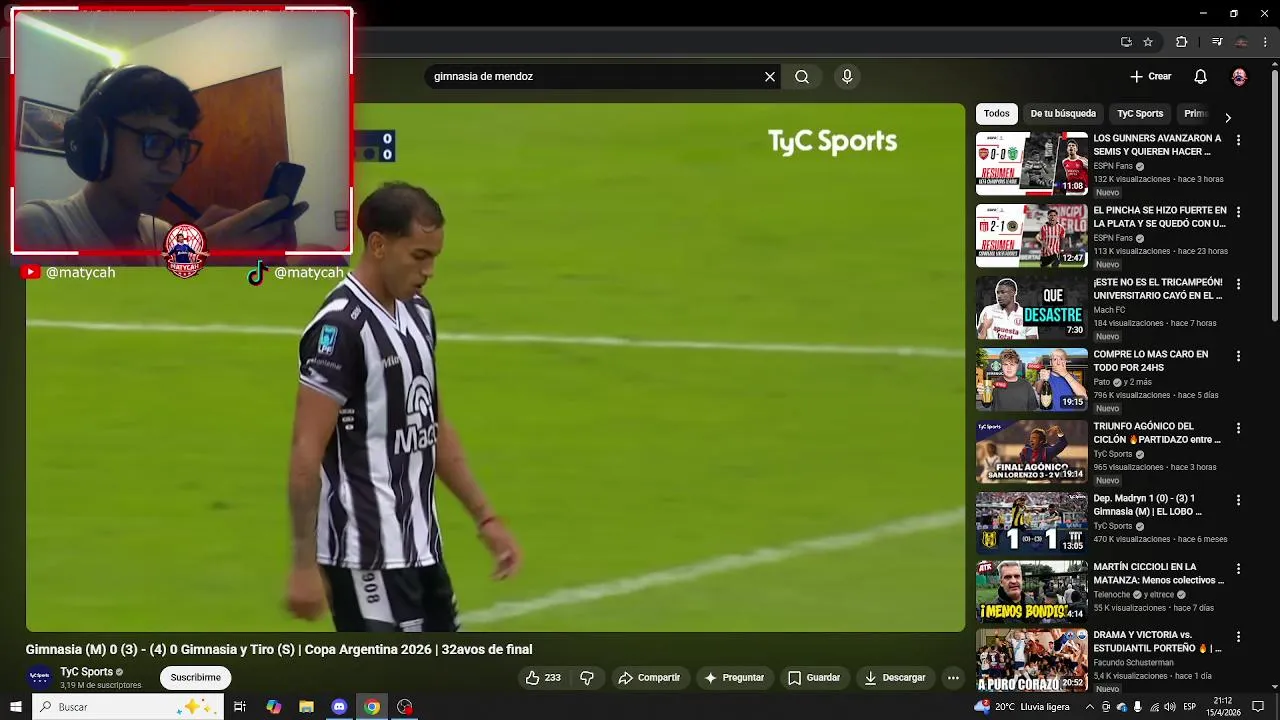Clear the YouTube search field text
The width and height of the screenshot is (1280, 720).
pos(770,76)
